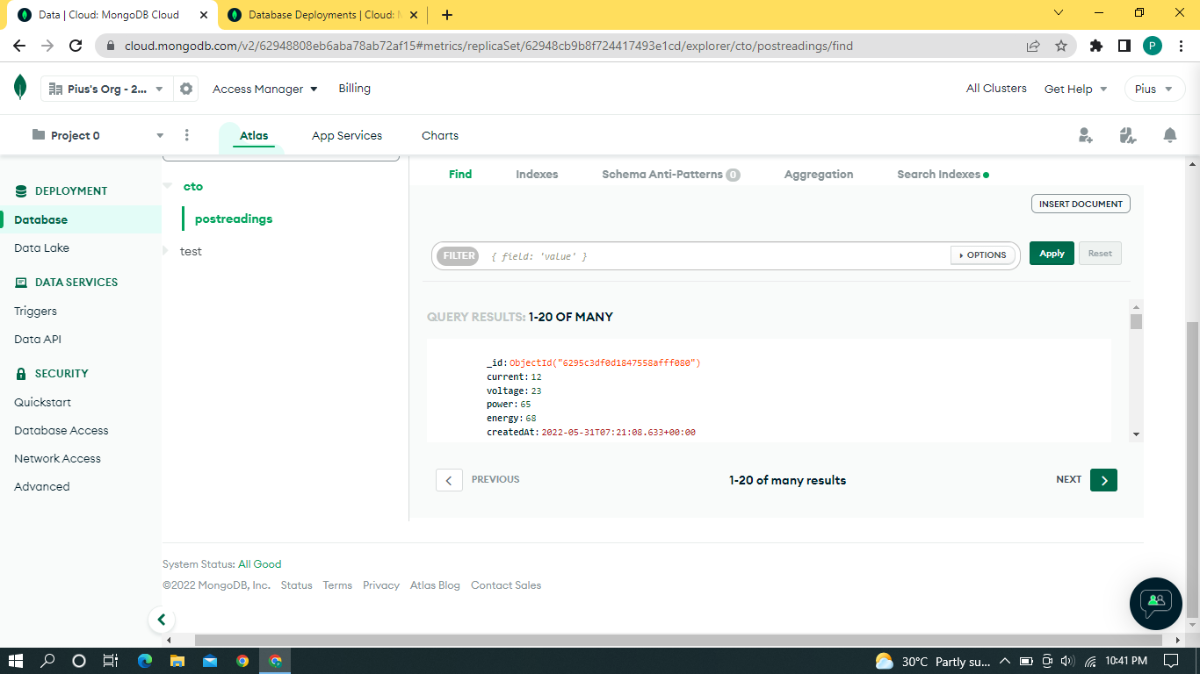
Task: Click the All Good system status link
Action: tap(260, 564)
